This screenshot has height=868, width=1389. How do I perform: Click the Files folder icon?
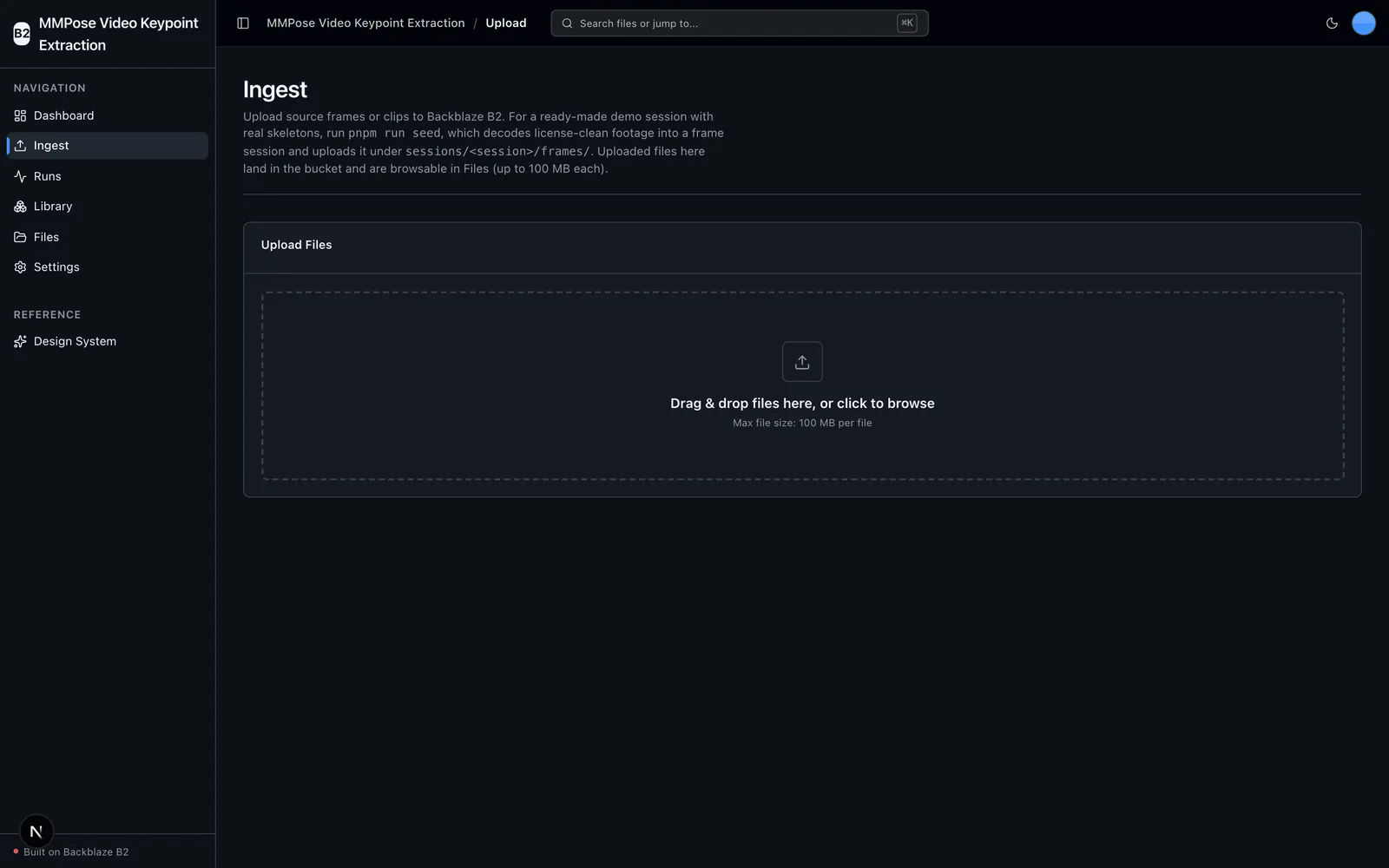20,237
